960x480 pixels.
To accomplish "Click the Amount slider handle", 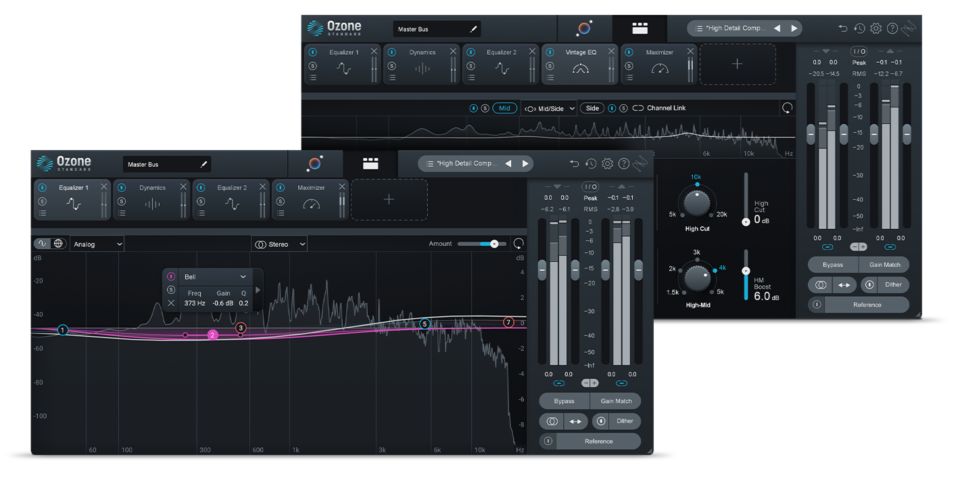I will point(494,244).
